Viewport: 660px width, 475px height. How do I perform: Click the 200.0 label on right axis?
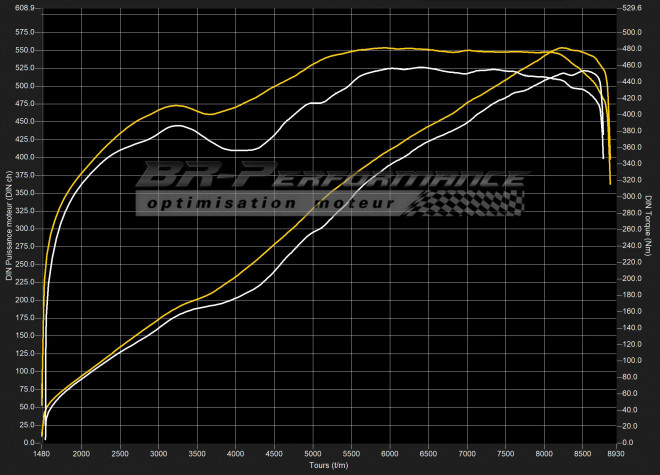628,278
